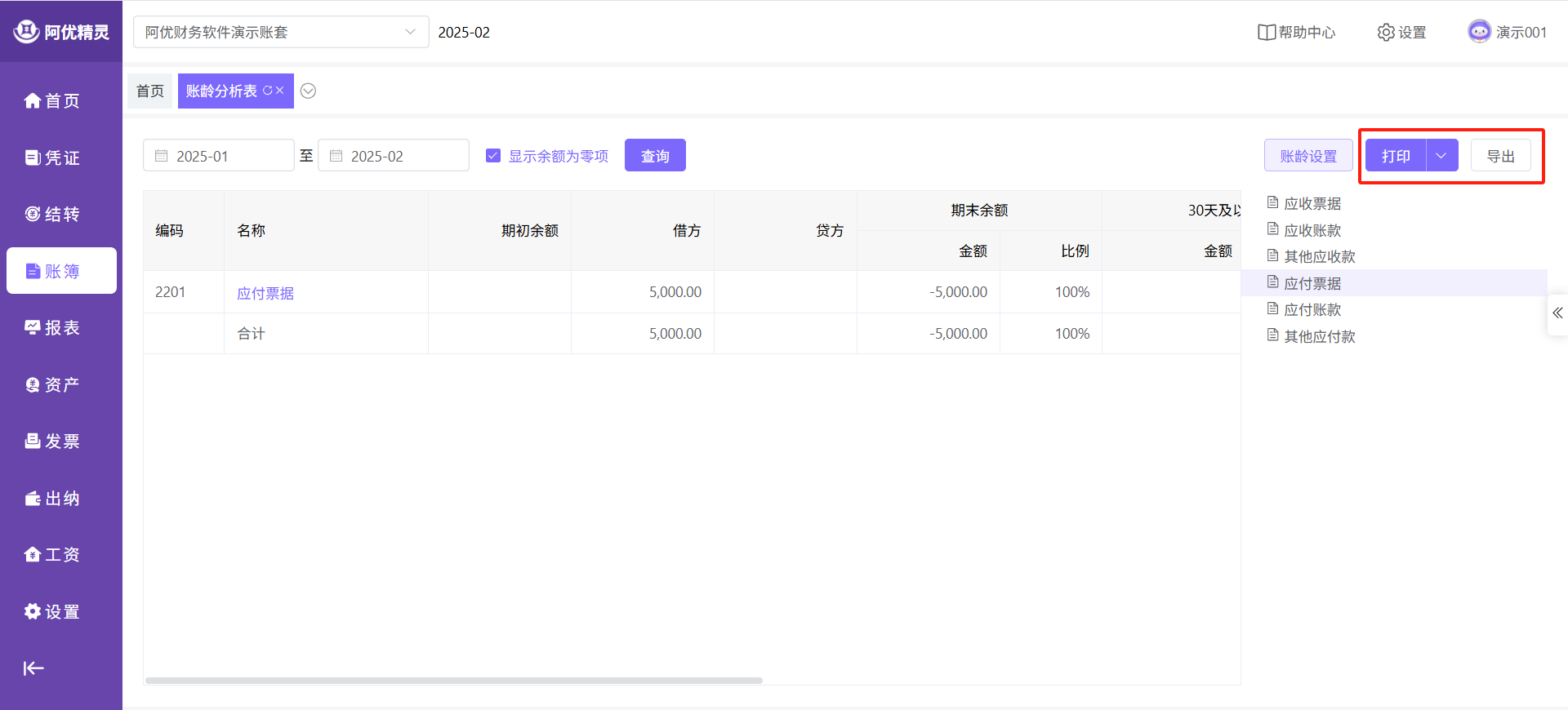Click the 导出 button

[1500, 156]
